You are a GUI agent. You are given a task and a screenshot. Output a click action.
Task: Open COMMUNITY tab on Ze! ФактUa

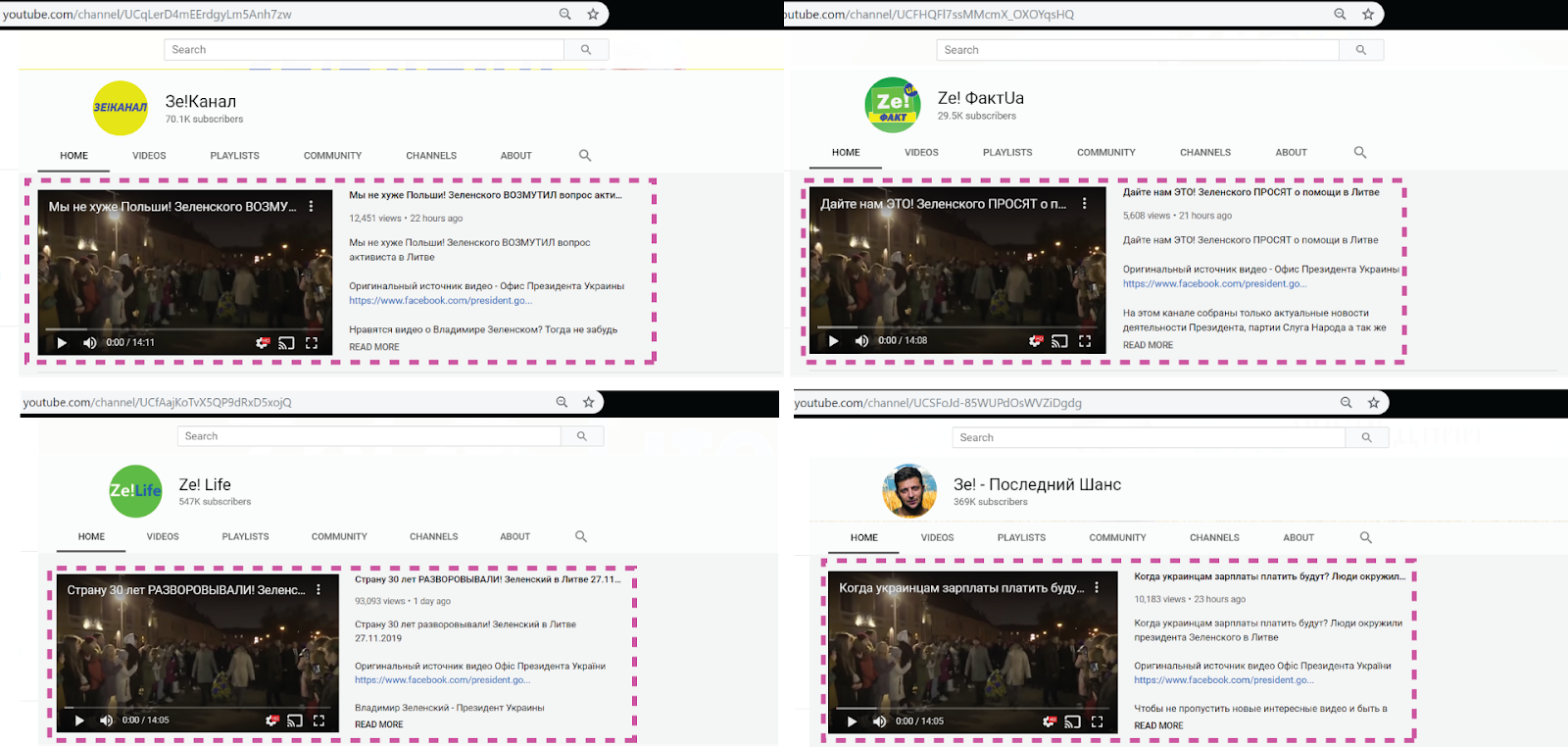1106,153
